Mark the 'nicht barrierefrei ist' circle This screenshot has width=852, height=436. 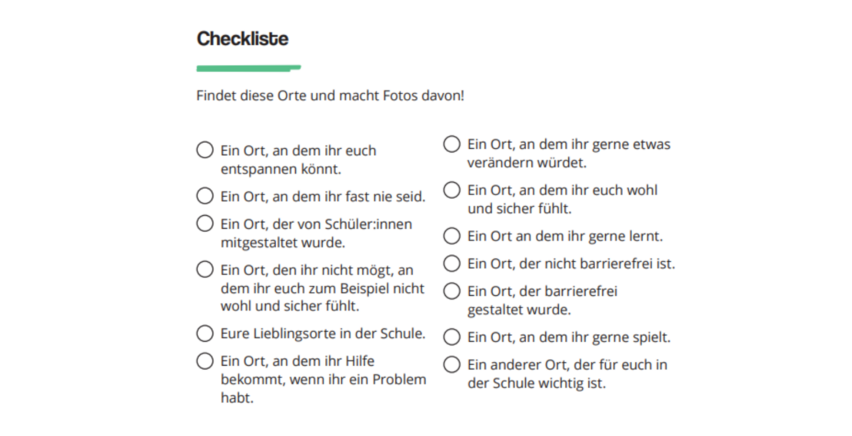coord(452,264)
